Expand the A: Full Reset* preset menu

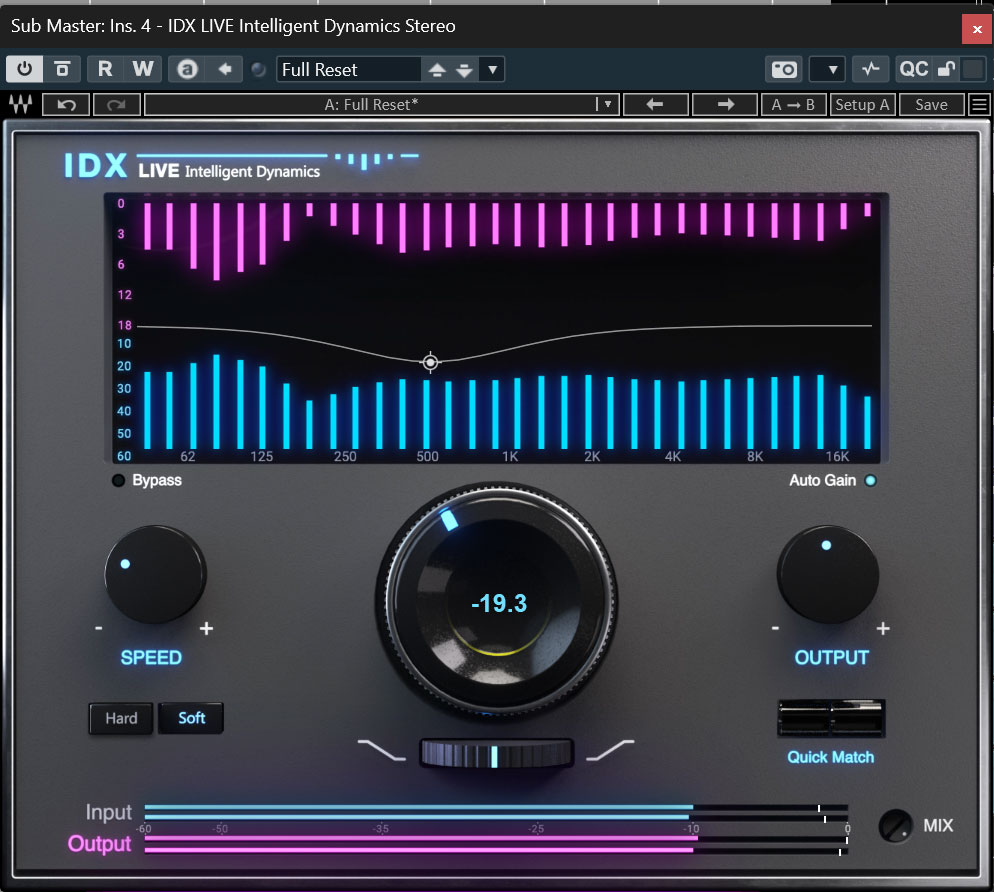coord(606,104)
